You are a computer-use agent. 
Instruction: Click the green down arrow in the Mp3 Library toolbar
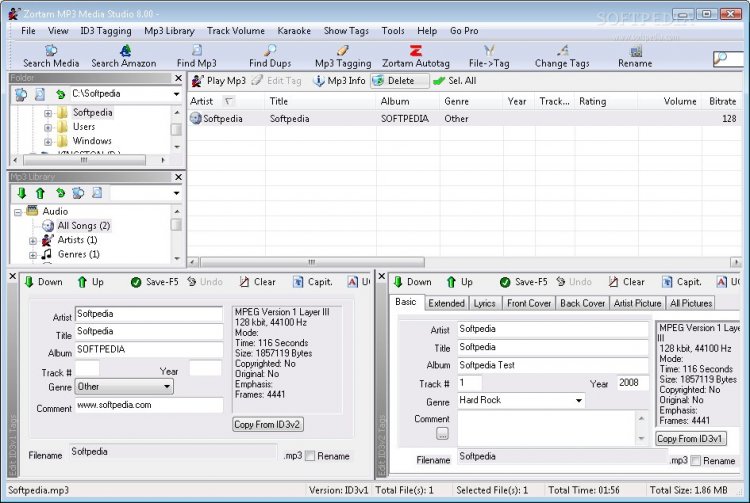[21, 193]
